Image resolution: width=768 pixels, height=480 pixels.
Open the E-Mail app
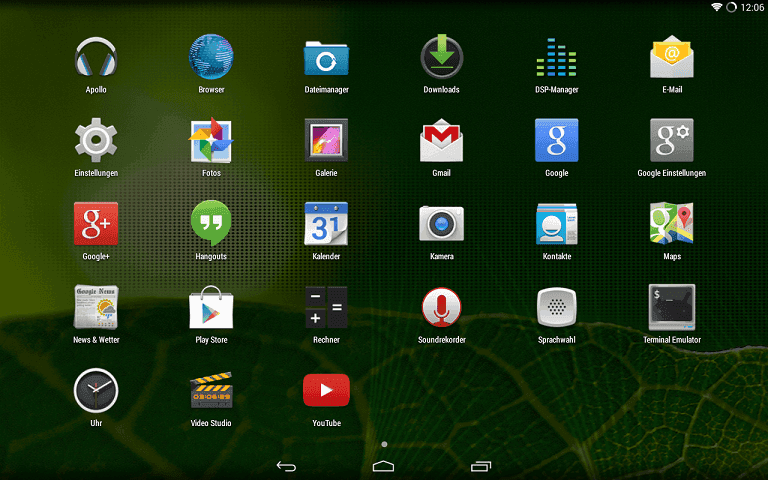672,57
